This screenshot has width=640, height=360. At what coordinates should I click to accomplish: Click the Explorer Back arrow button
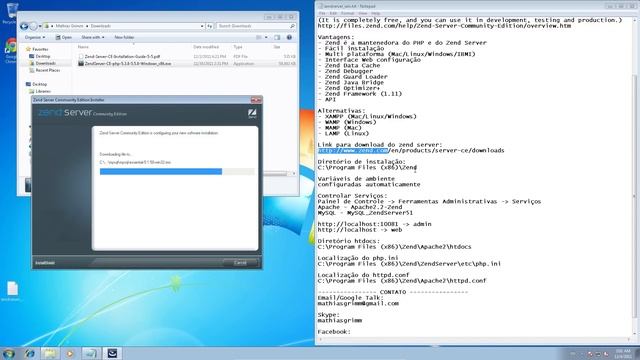[24, 26]
